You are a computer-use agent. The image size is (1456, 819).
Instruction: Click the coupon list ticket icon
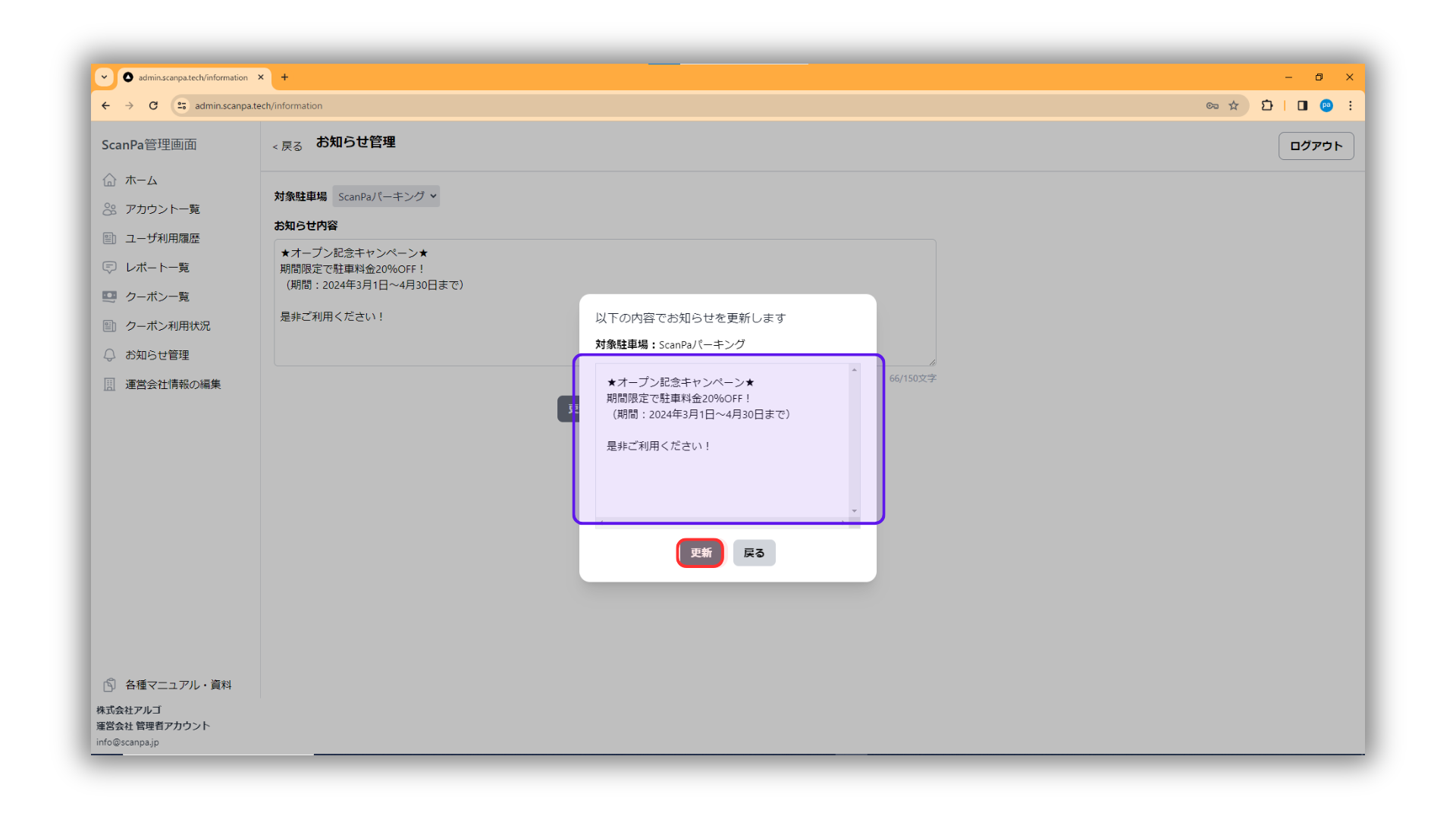click(110, 297)
